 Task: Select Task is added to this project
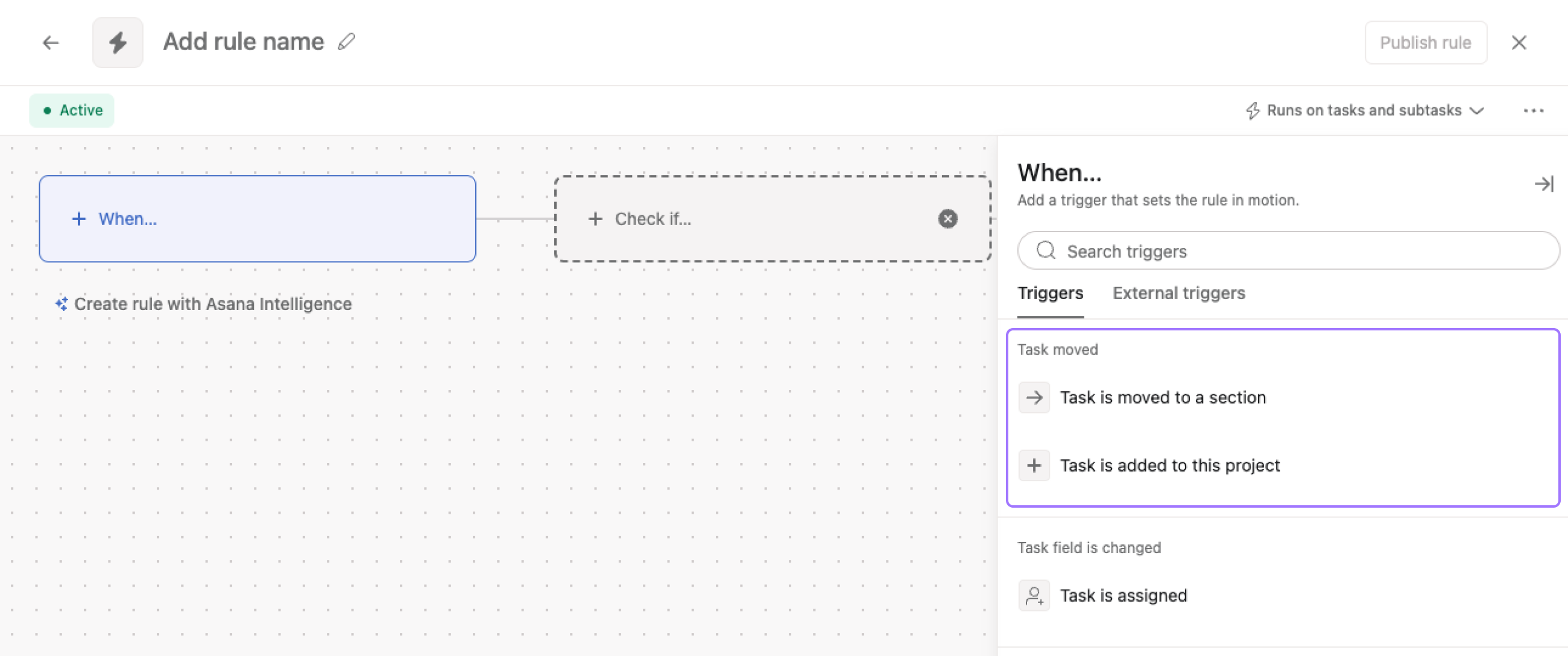click(1169, 465)
